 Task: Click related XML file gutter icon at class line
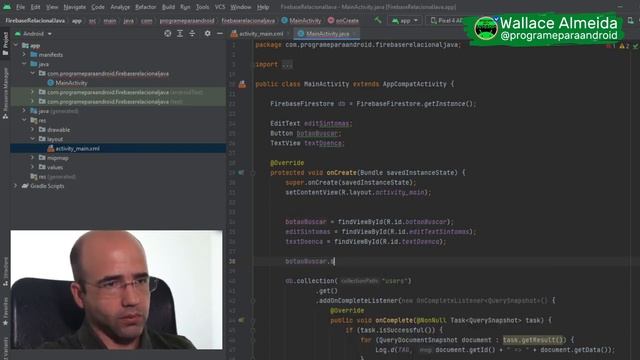click(x=242, y=84)
